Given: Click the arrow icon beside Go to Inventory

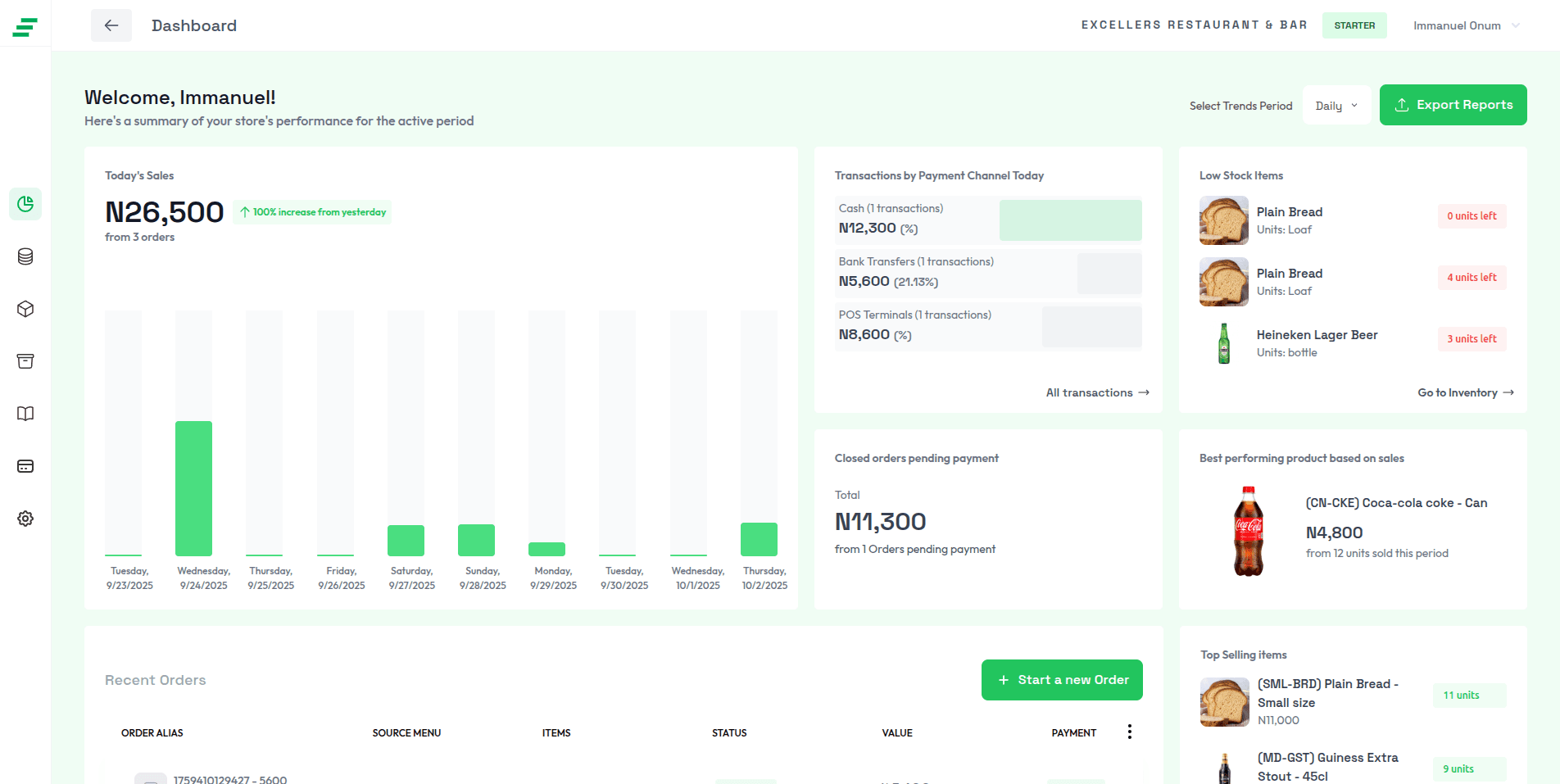Looking at the screenshot, I should [x=1508, y=392].
